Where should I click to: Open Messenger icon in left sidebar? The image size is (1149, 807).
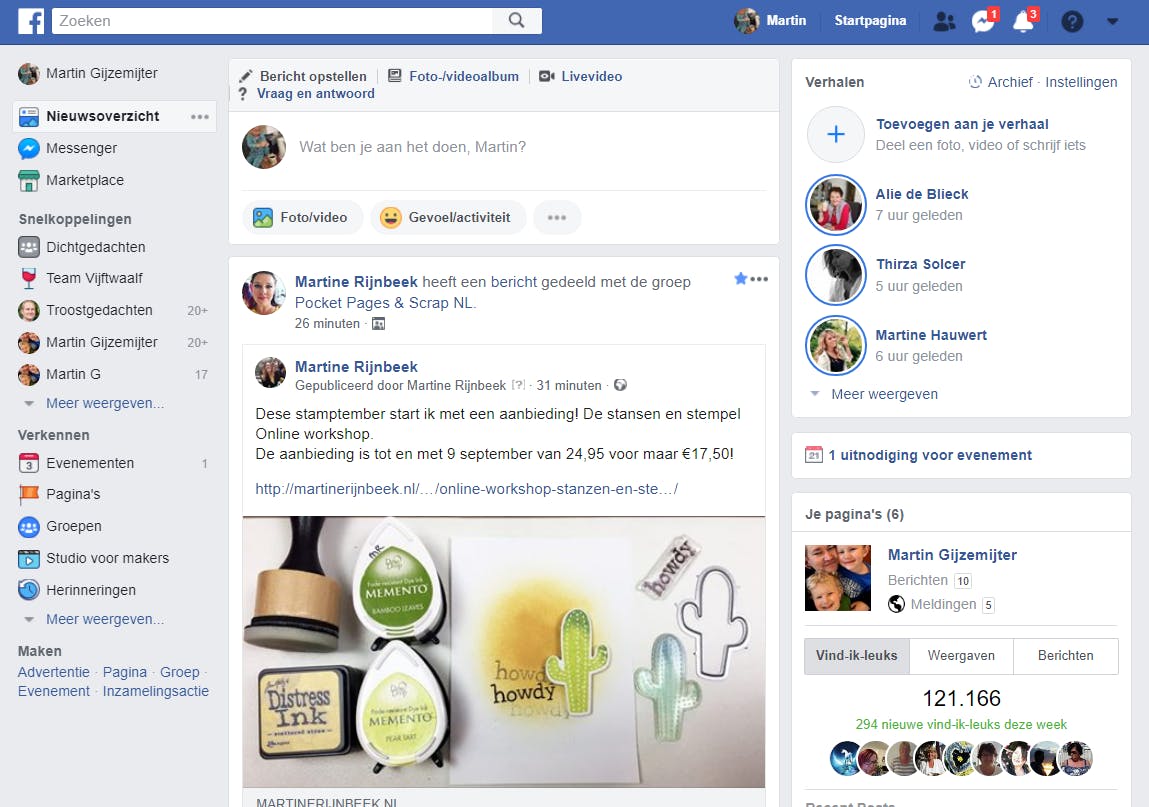(x=29, y=148)
